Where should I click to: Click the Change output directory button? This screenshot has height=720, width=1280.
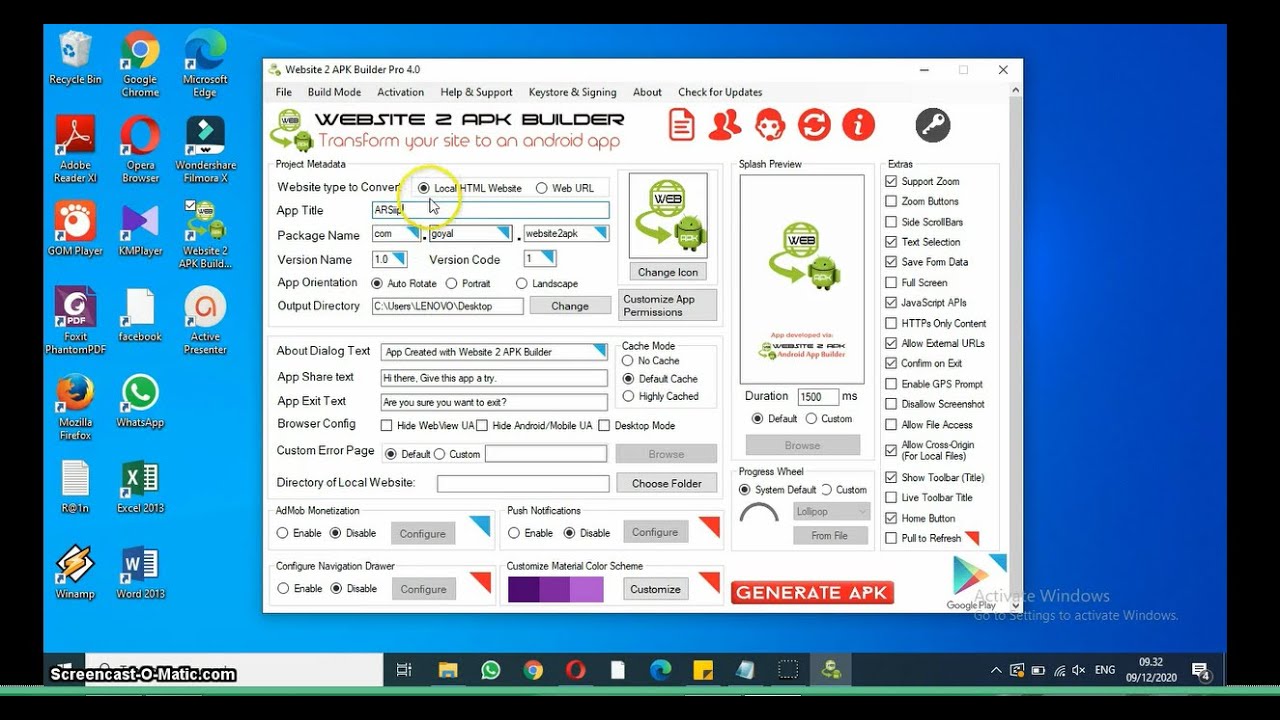point(570,306)
